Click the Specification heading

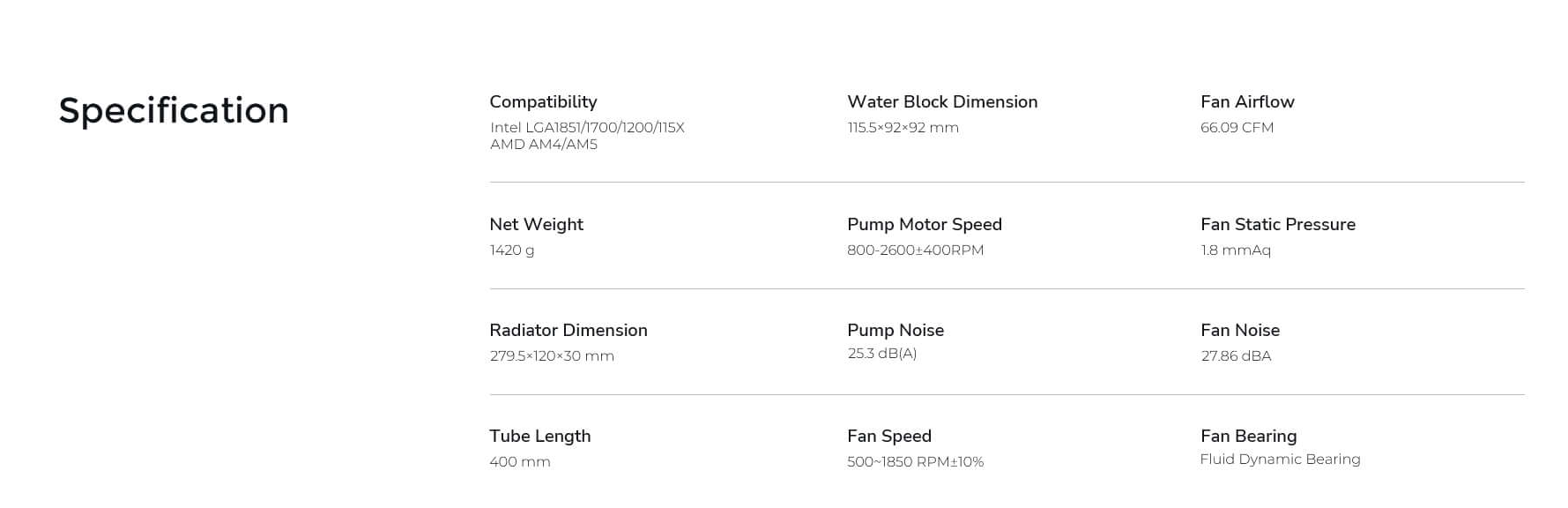174,111
